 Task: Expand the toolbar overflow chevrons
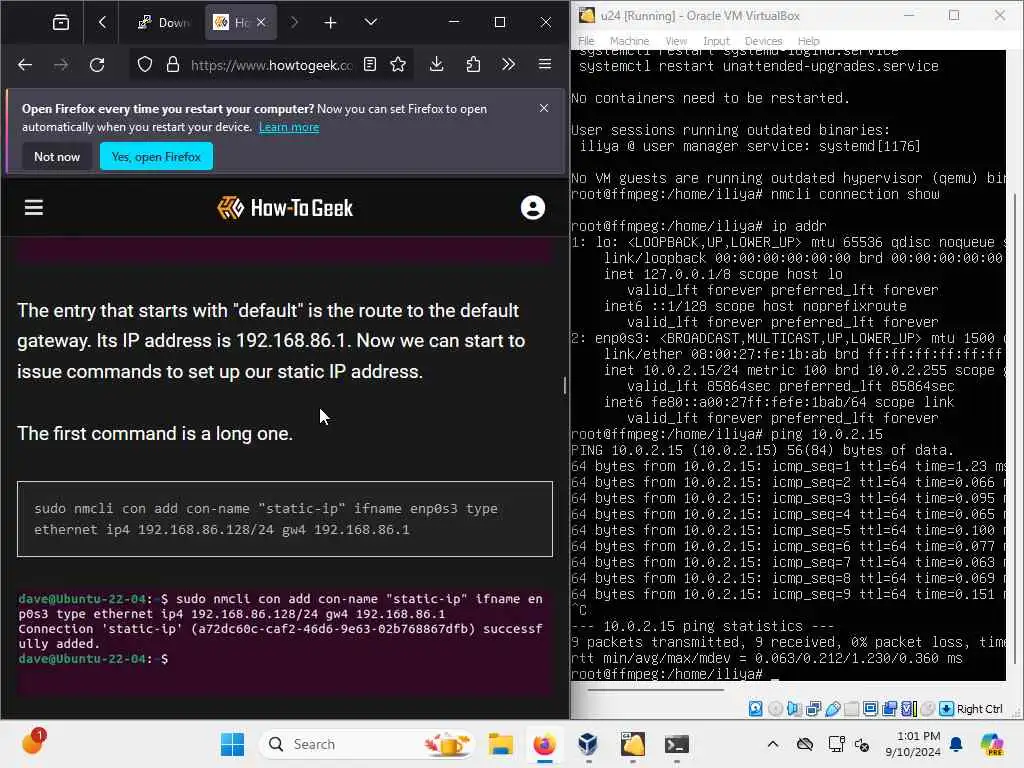(x=509, y=65)
